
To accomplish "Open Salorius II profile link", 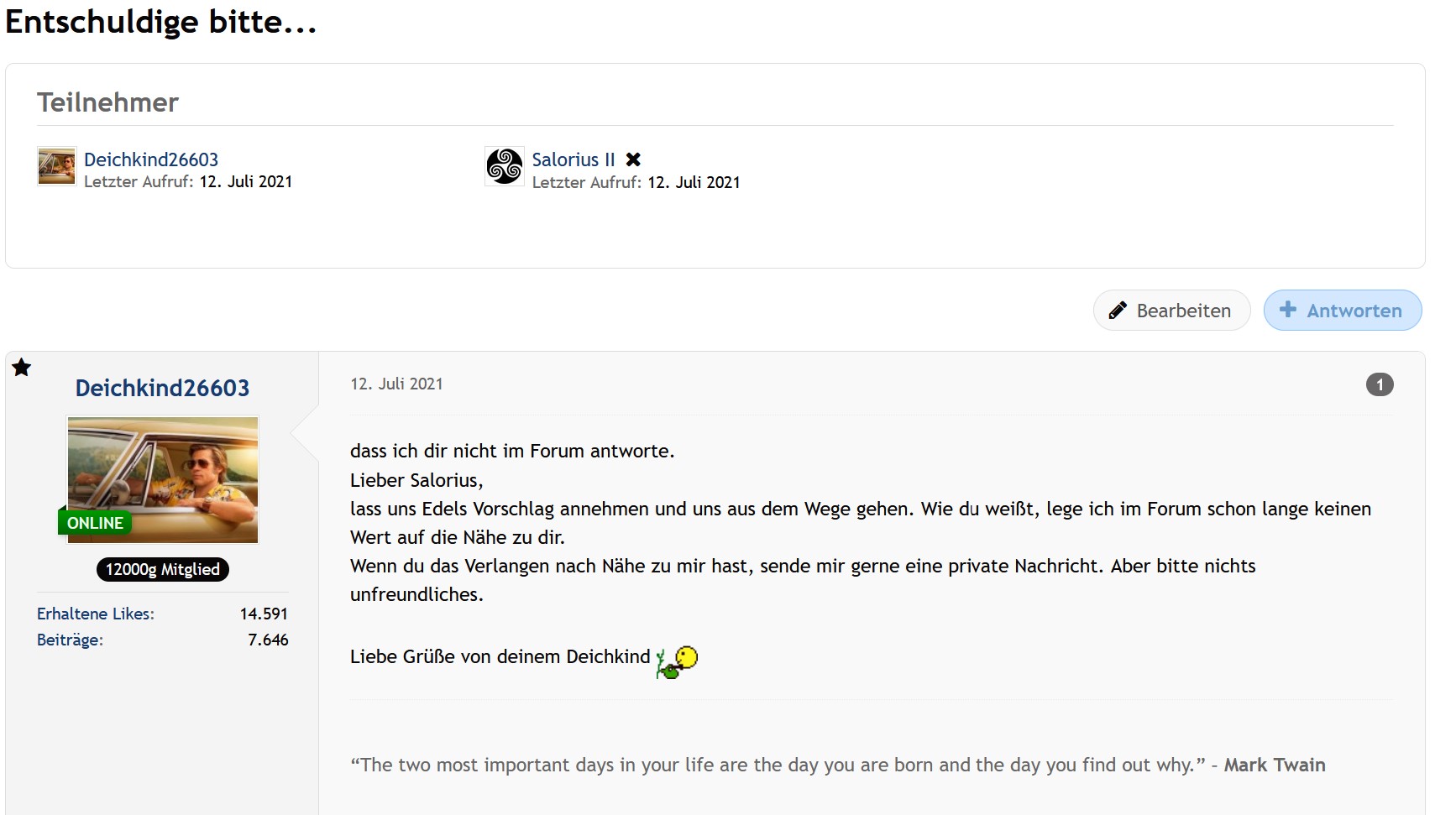I will (573, 159).
